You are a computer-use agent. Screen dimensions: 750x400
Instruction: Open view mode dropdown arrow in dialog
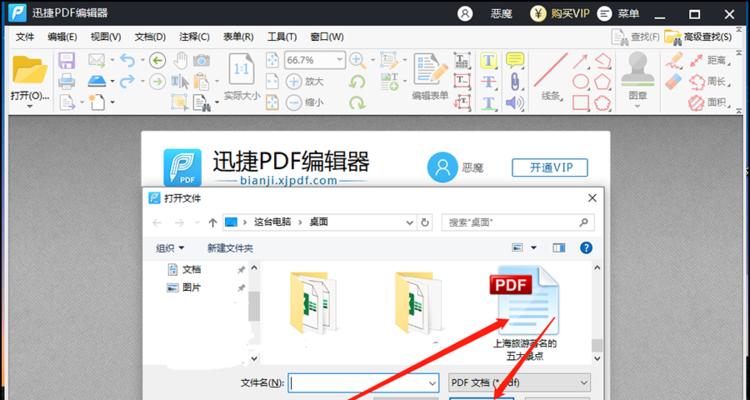tap(533, 248)
